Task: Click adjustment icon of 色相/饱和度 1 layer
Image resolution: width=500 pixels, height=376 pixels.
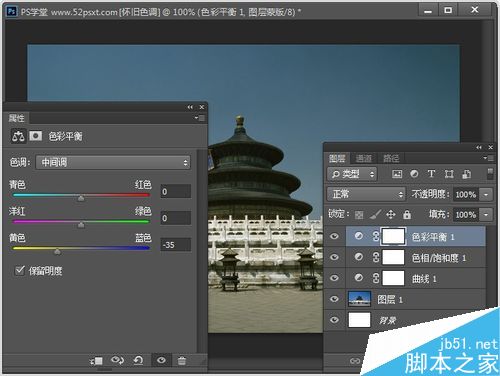Action: (x=359, y=257)
